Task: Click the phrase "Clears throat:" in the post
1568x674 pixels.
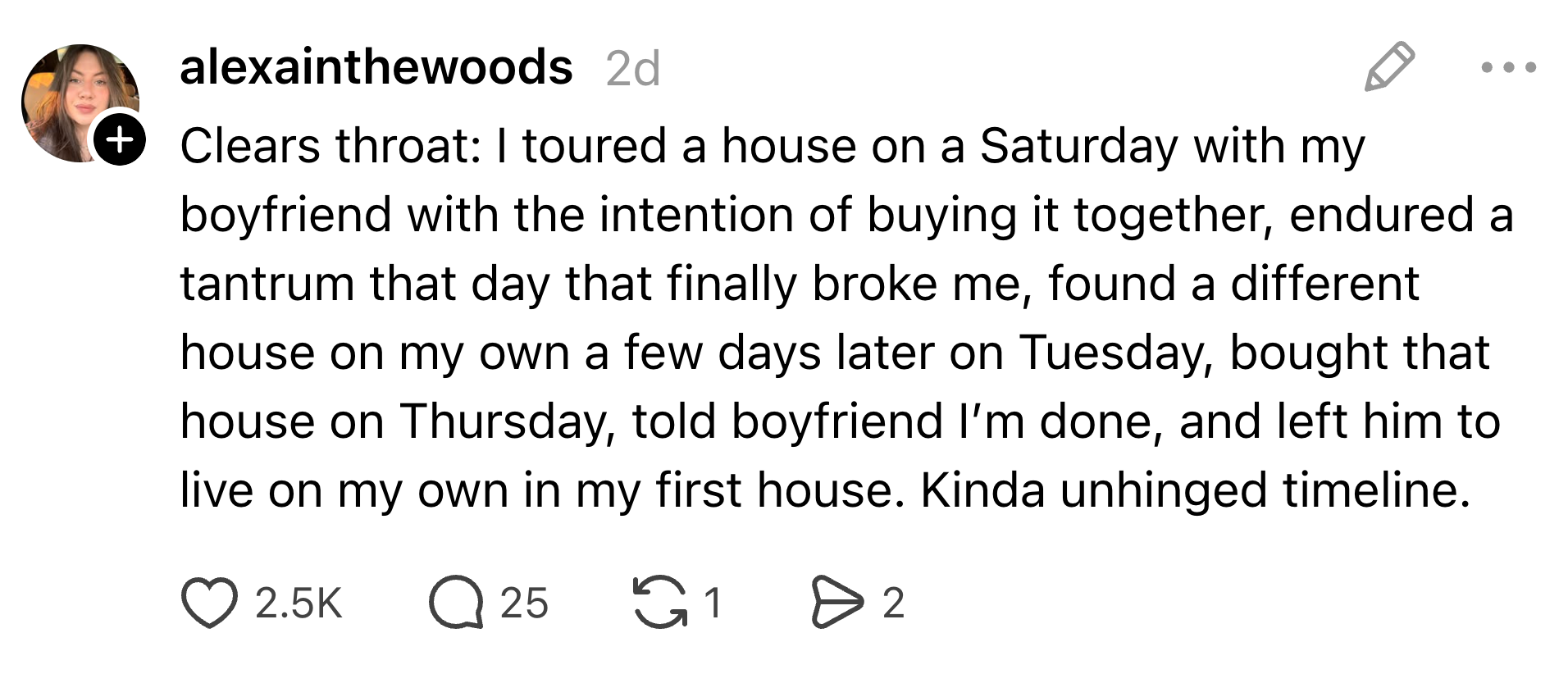Action: pyautogui.click(x=330, y=147)
